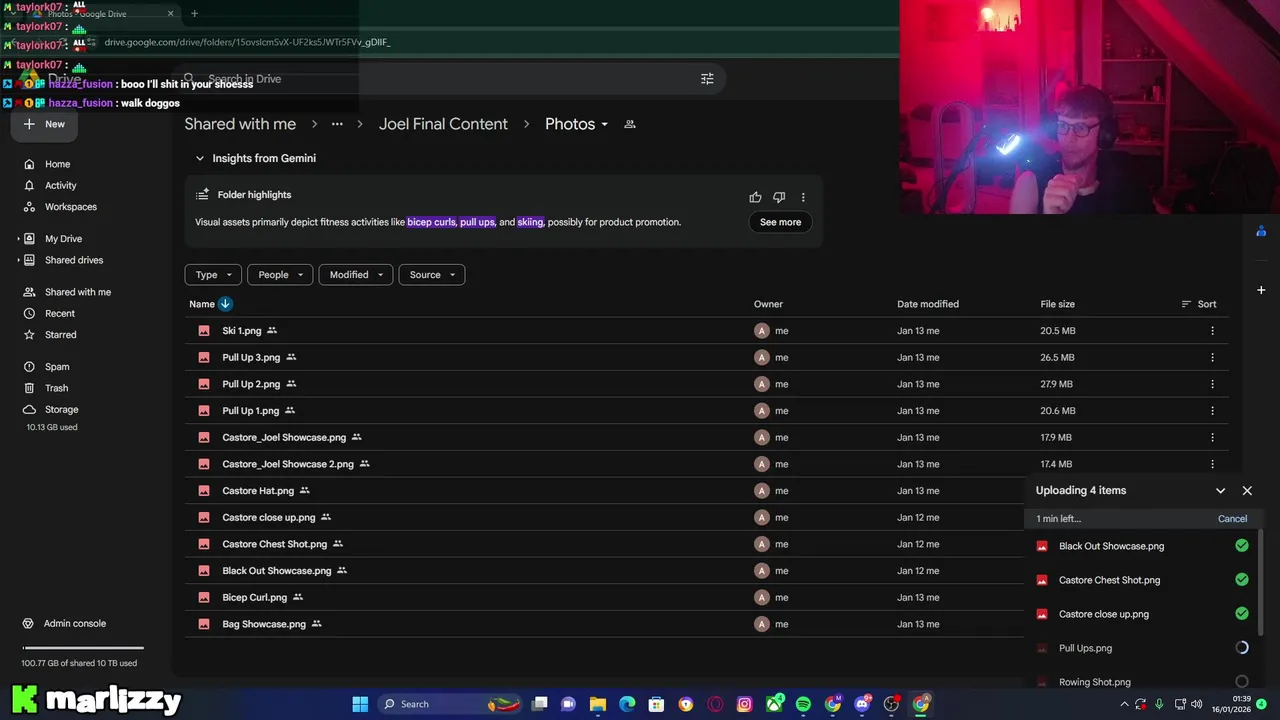
Task: Minimize the Uploading 4 items panel
Action: pos(1220,491)
